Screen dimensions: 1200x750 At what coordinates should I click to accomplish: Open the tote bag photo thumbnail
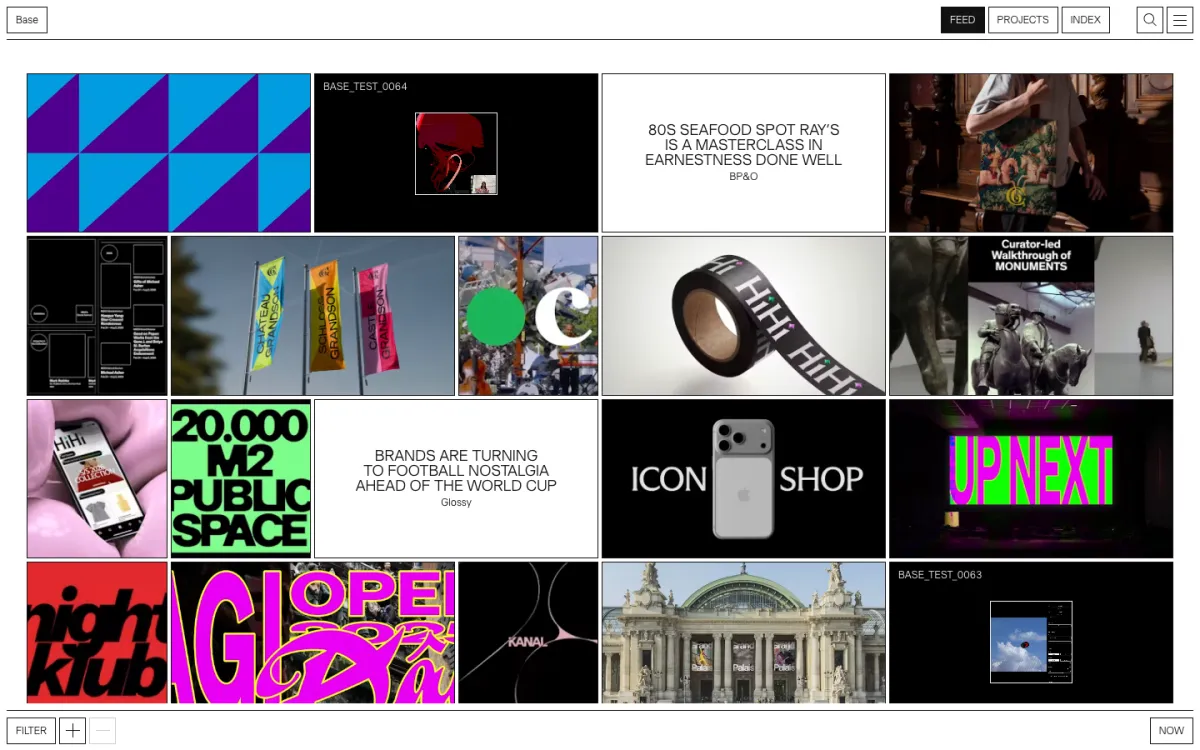point(1031,153)
